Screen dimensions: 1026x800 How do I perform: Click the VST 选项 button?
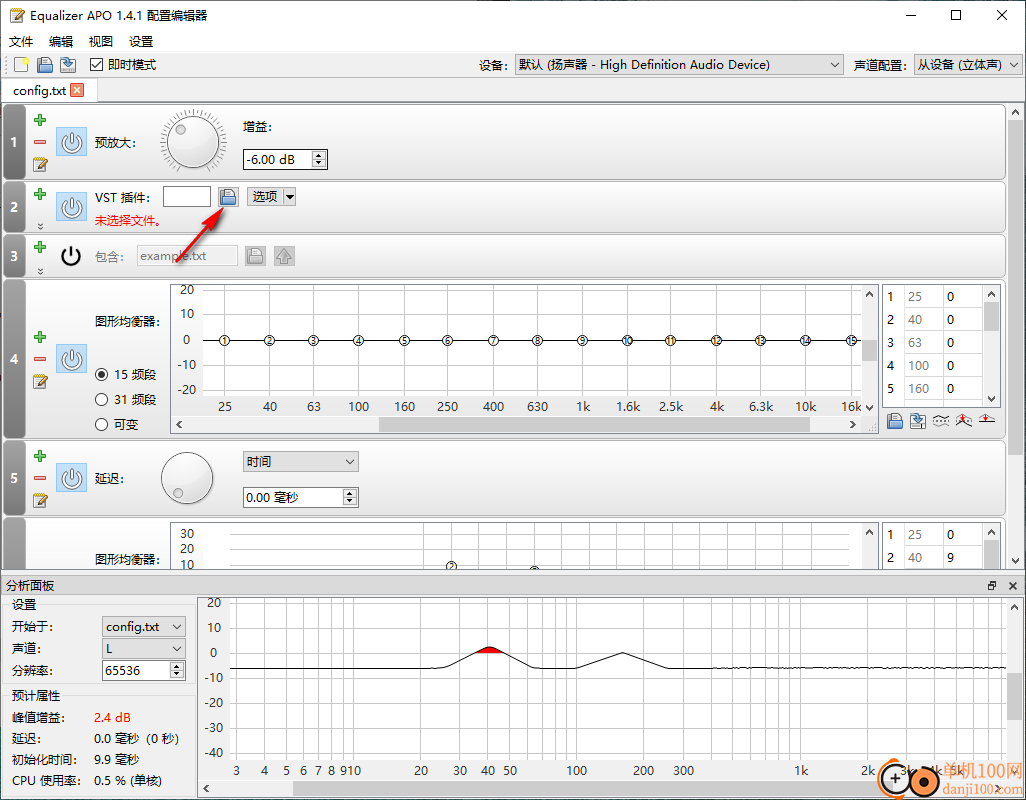click(265, 197)
